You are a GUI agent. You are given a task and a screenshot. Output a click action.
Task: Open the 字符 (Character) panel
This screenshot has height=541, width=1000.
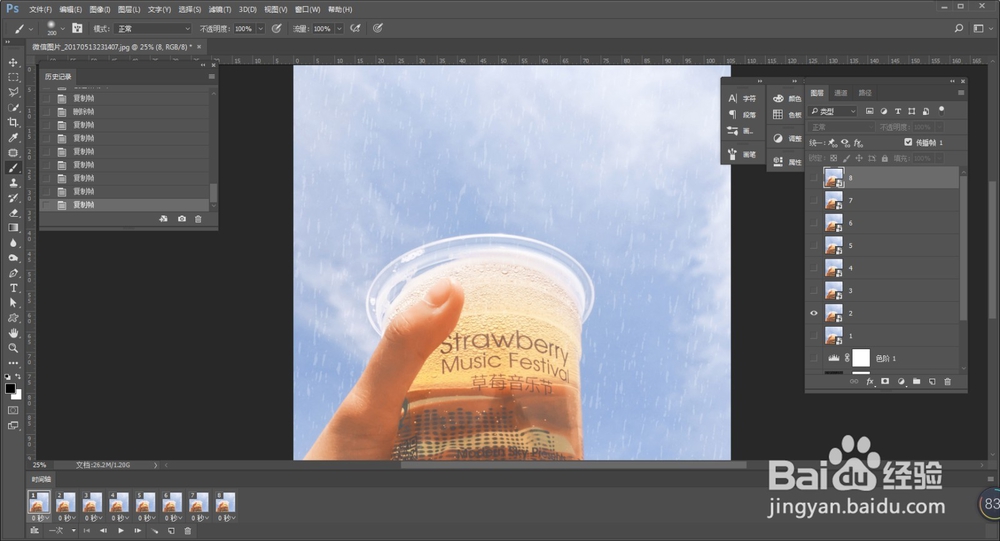pyautogui.click(x=742, y=98)
